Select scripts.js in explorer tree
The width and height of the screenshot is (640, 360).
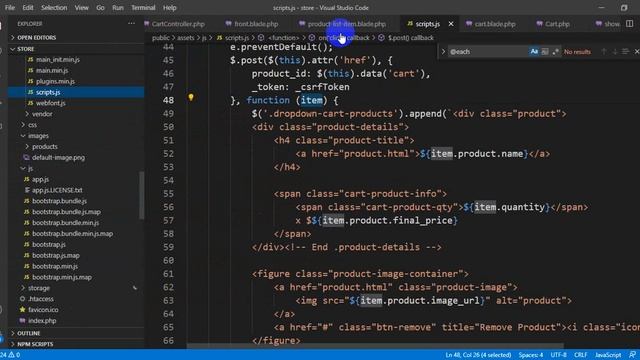pyautogui.click(x=76, y=92)
